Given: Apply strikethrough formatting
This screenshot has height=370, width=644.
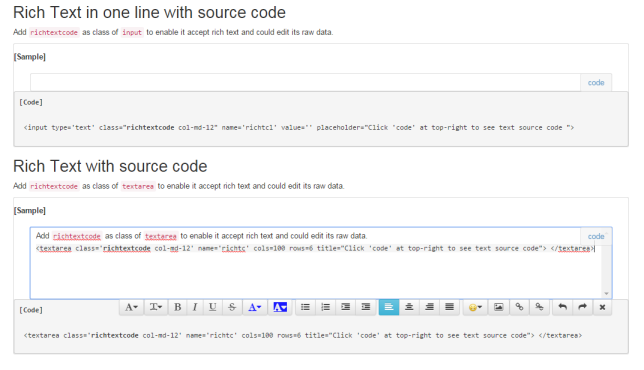Looking at the screenshot, I should [x=232, y=307].
